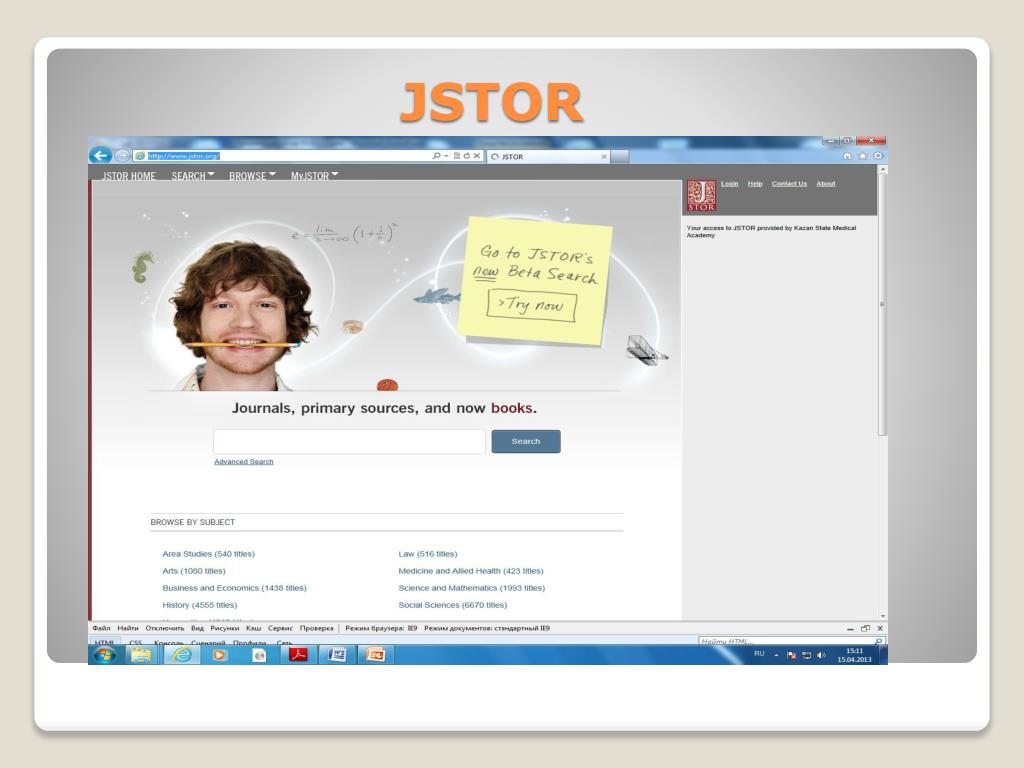Open Social Sciences (6670 titles) subject
This screenshot has height=768, width=1024.
pos(453,605)
